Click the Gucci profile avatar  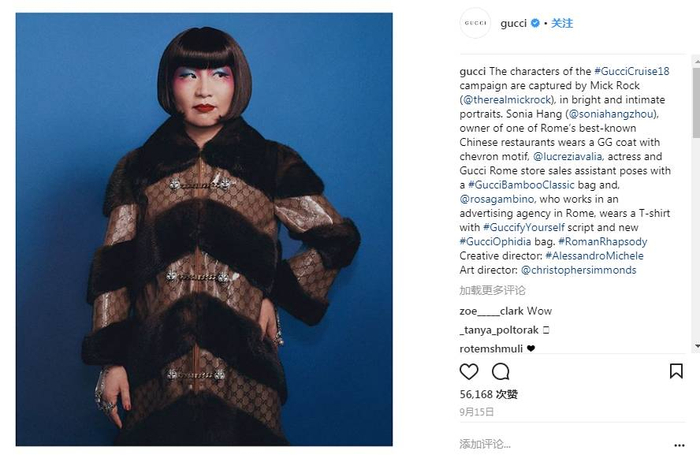tap(475, 23)
